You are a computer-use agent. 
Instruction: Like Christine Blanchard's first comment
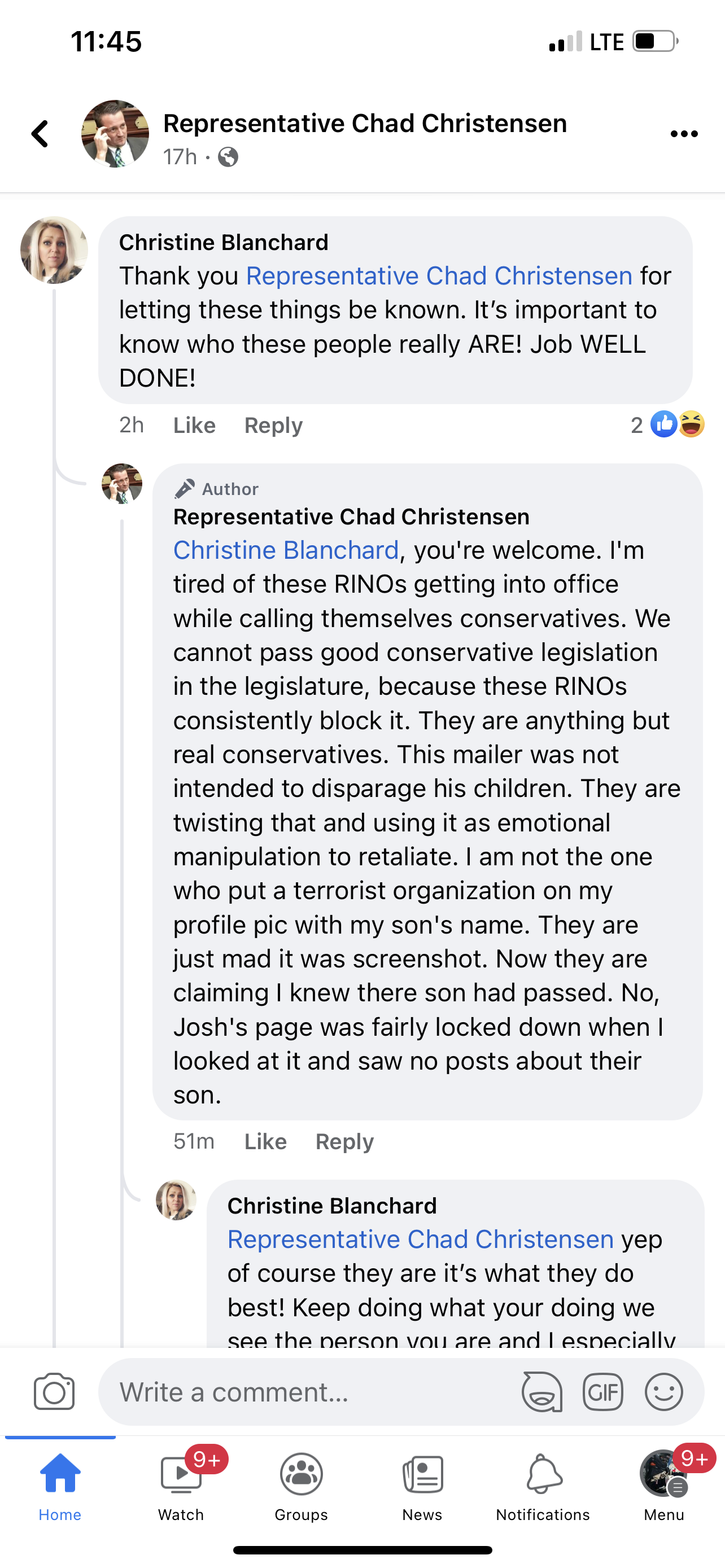tap(194, 425)
